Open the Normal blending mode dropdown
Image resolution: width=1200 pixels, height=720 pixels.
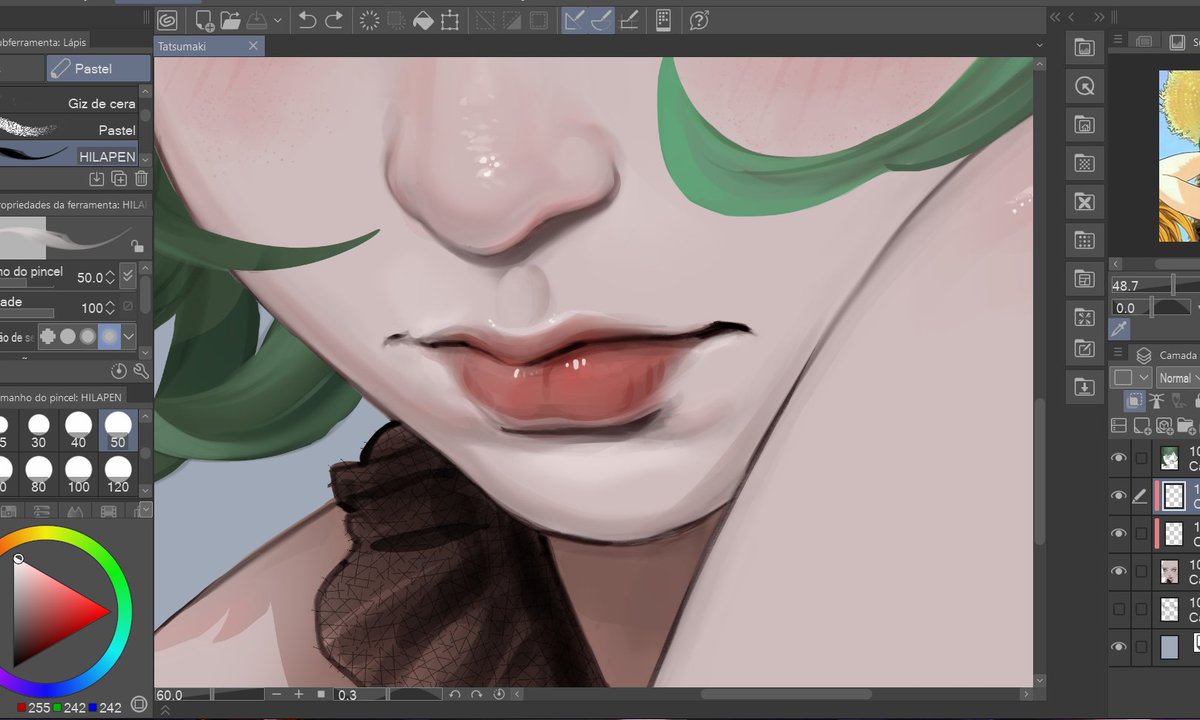[1178, 378]
